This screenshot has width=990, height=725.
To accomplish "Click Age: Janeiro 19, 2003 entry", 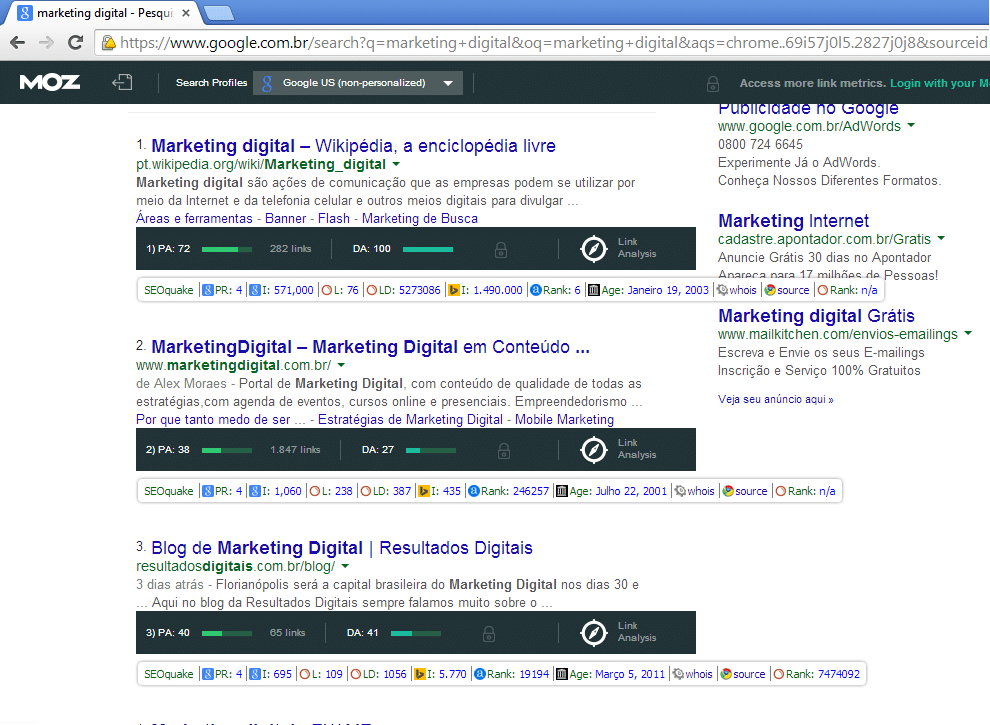I will [x=648, y=290].
